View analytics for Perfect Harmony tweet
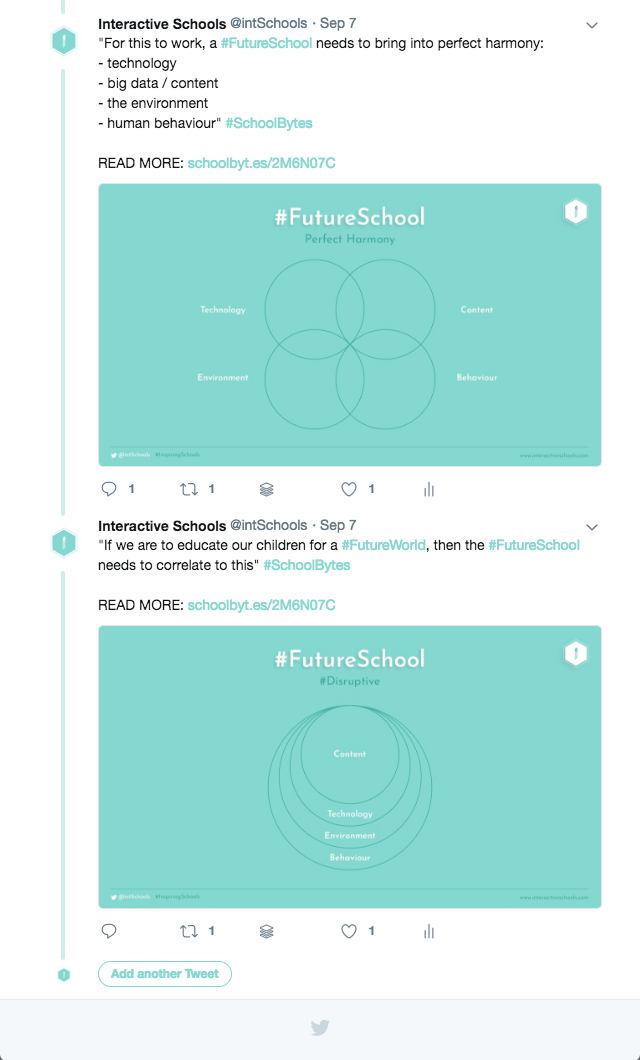This screenshot has width=640, height=1060. [x=428, y=489]
